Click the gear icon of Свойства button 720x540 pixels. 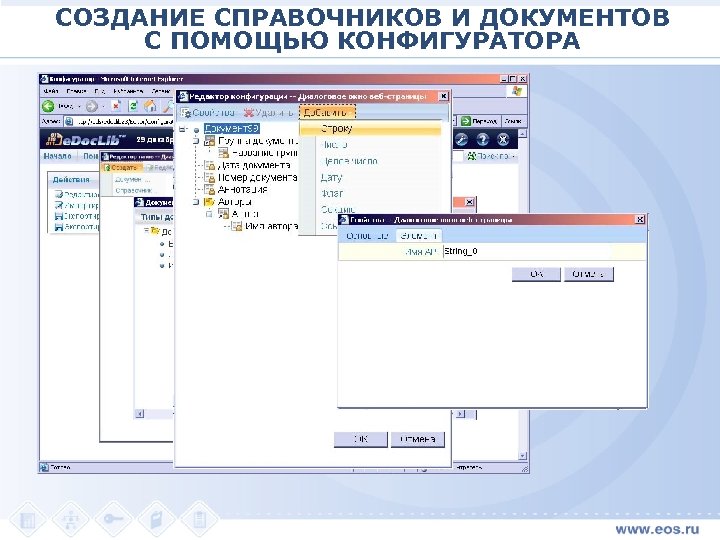(186, 112)
